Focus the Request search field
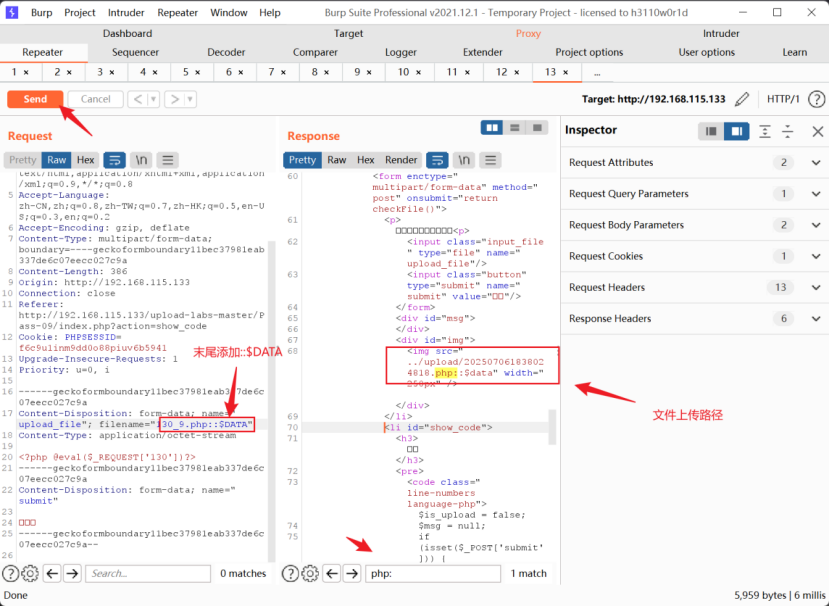Viewport: 830px width, 606px height. 148,573
